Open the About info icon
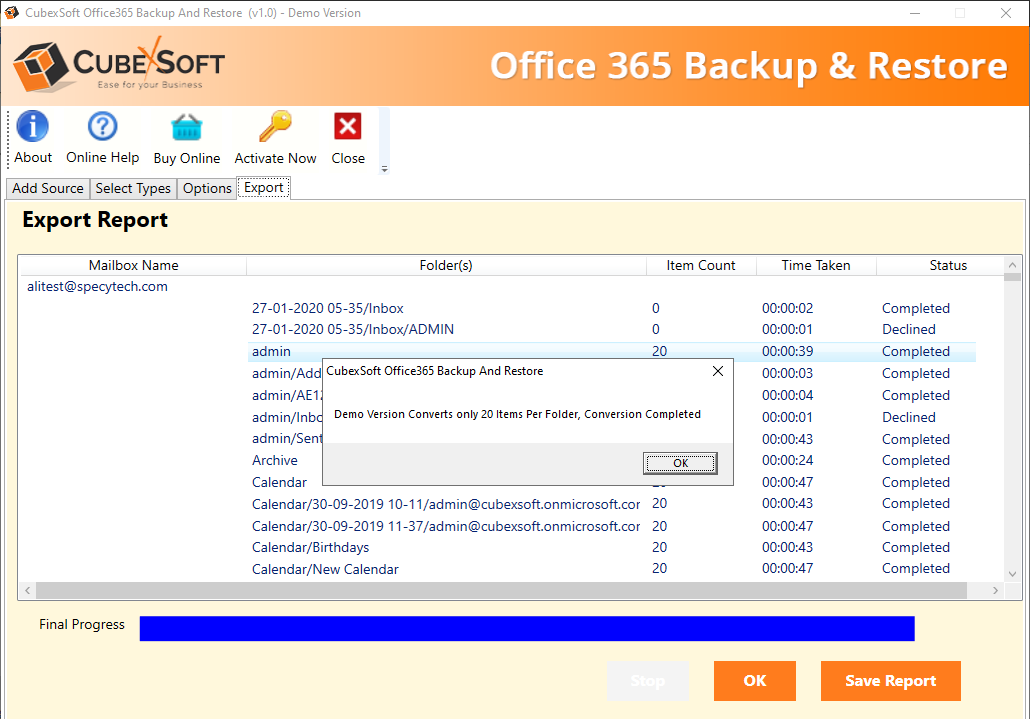Screen dimensions: 1030x719 32,126
